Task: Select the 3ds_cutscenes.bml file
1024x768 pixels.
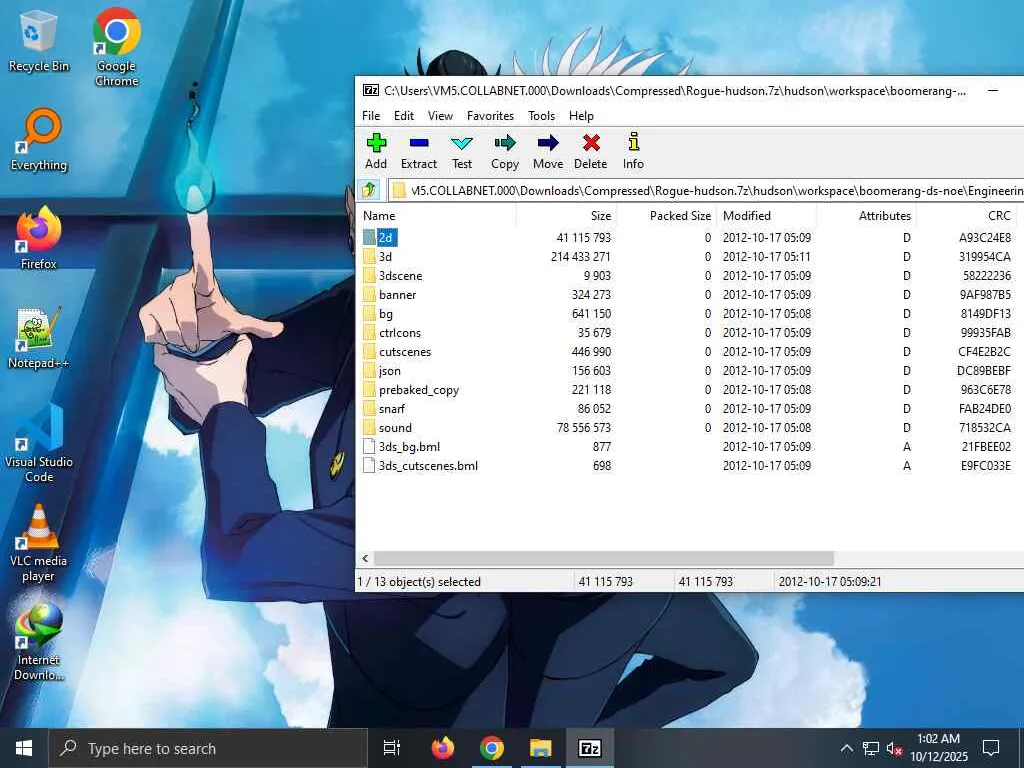Action: click(x=428, y=466)
